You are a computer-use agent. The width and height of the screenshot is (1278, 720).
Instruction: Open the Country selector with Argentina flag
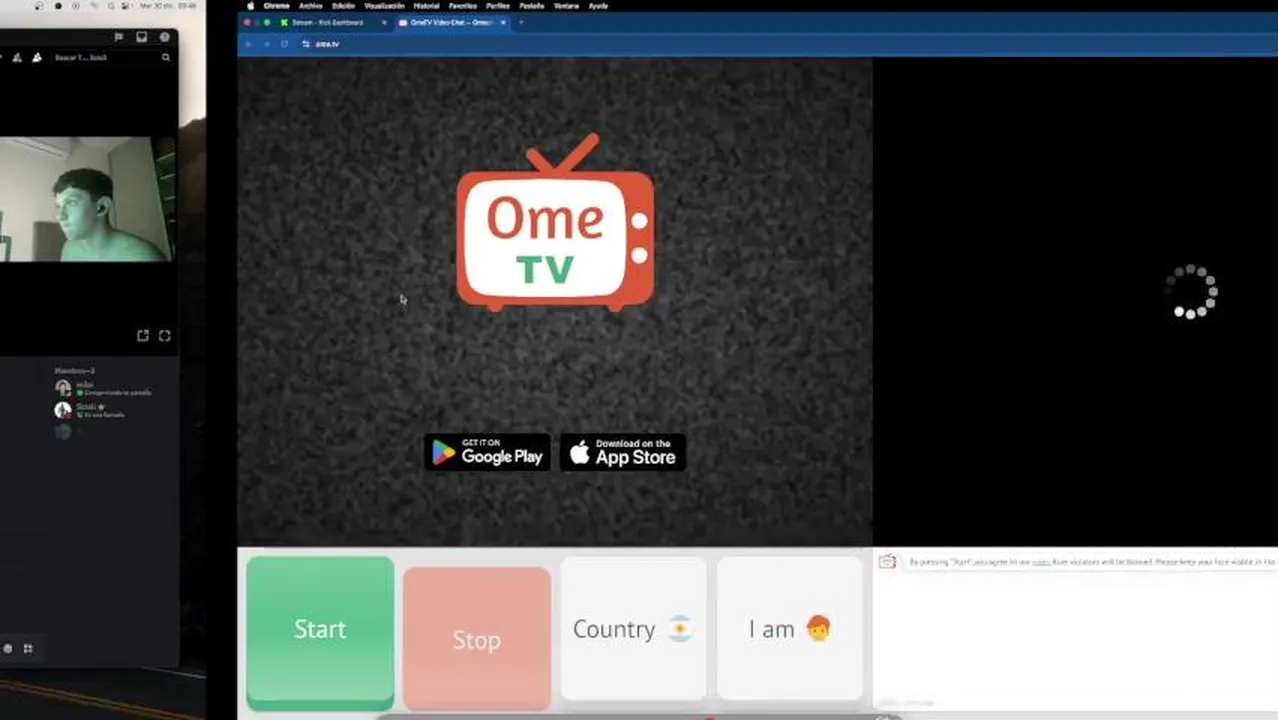click(x=633, y=629)
